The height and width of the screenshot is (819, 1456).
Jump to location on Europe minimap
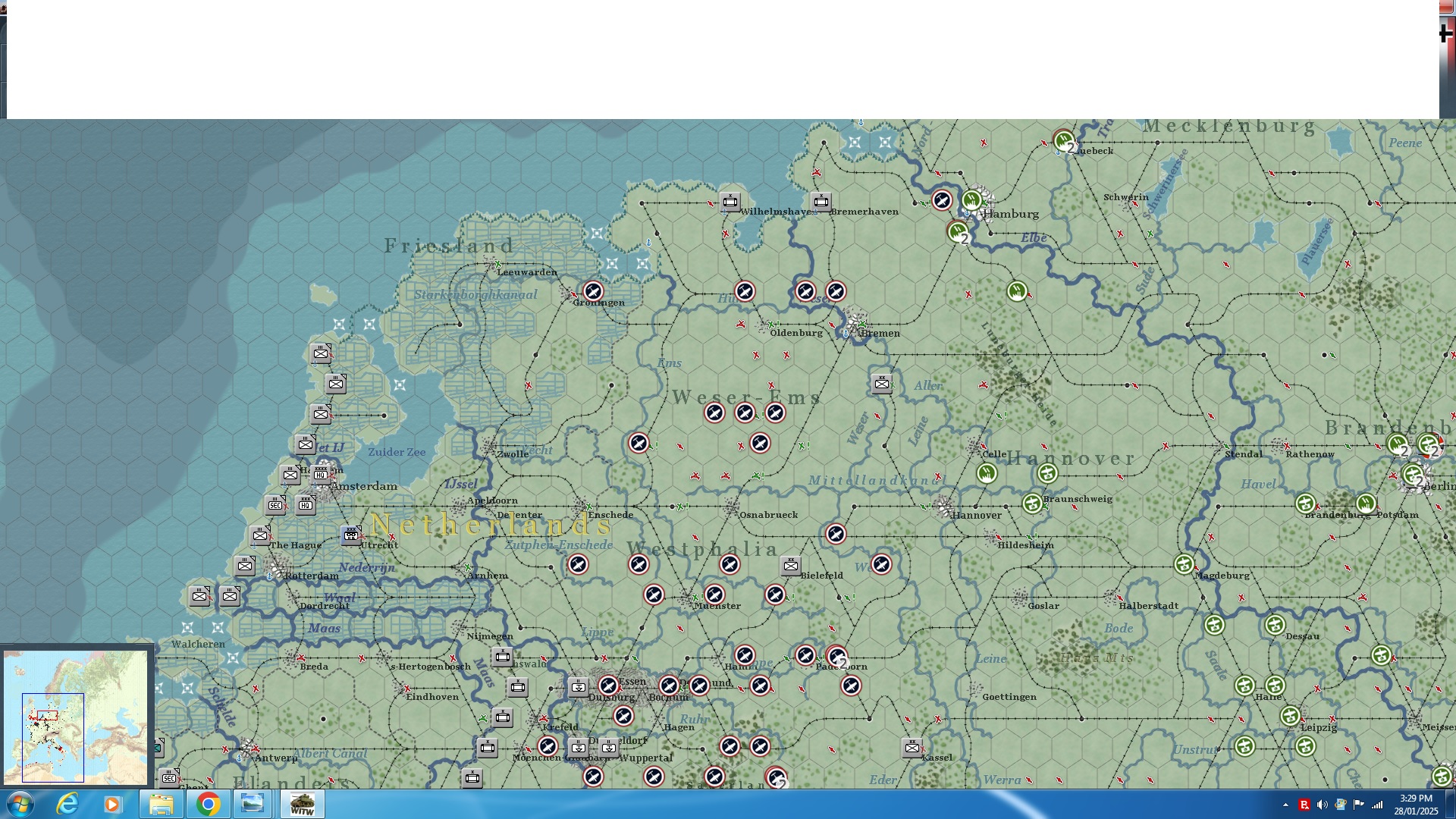point(76,717)
